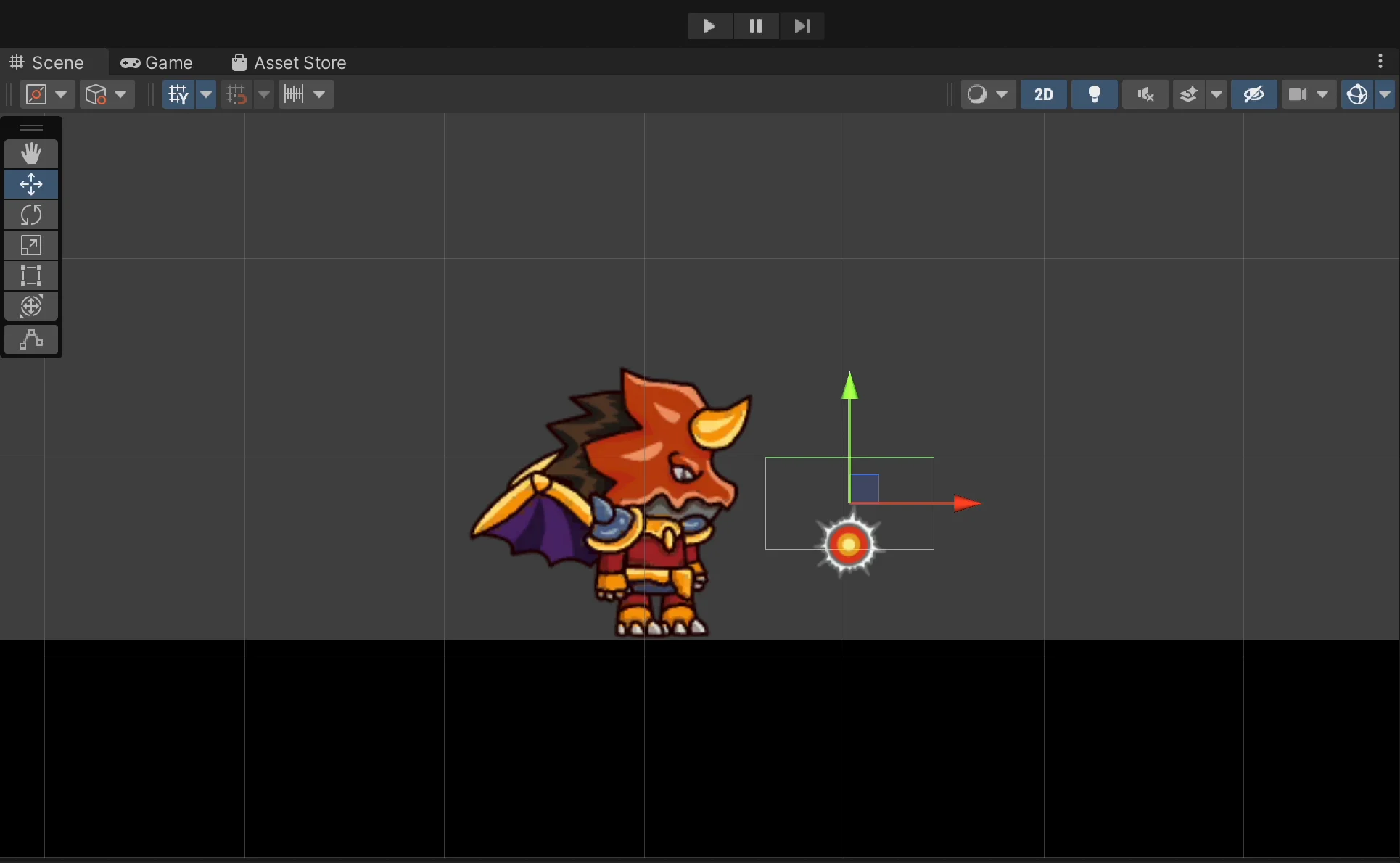Screen dimensions: 1400x863
Task: Toggle 2D view mode off
Action: coord(1043,94)
